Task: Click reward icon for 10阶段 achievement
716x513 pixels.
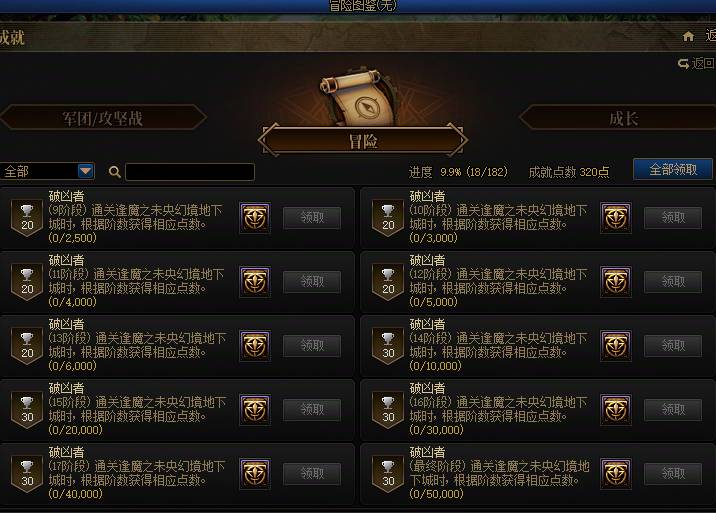Action: 616,218
